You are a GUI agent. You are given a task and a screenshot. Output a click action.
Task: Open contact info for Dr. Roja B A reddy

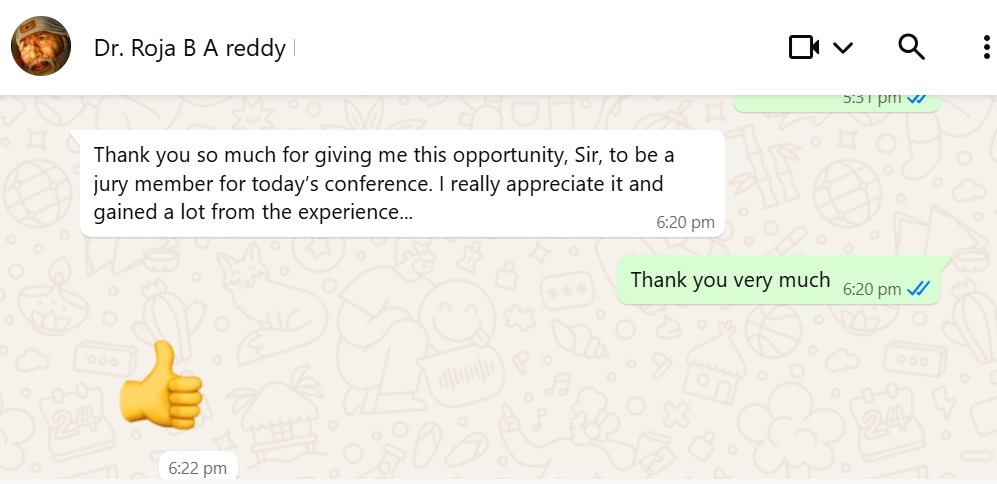(x=190, y=48)
